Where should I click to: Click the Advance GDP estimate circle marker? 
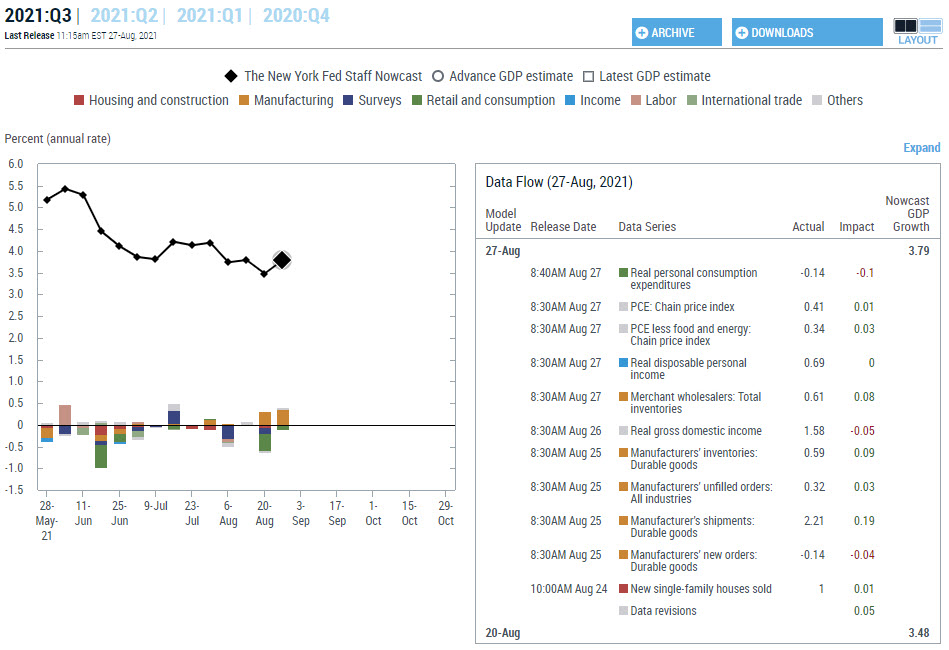[x=438, y=76]
